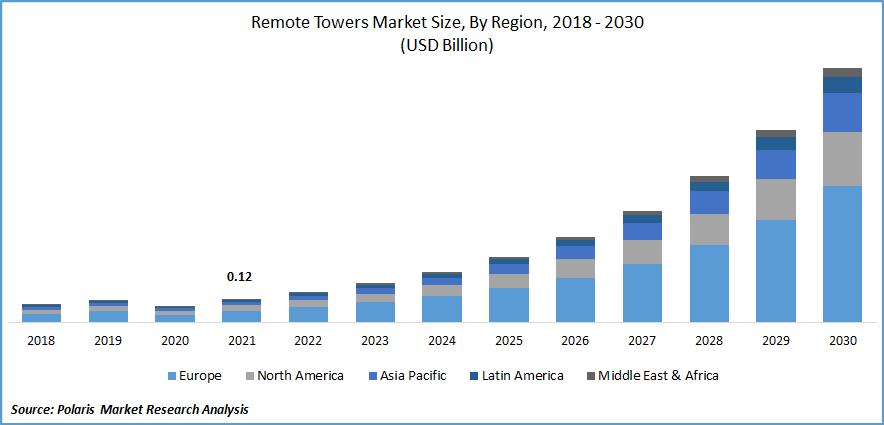This screenshot has height=425, width=884.
Task: Select the North America segment of the 2028 bar
Action: [x=709, y=229]
